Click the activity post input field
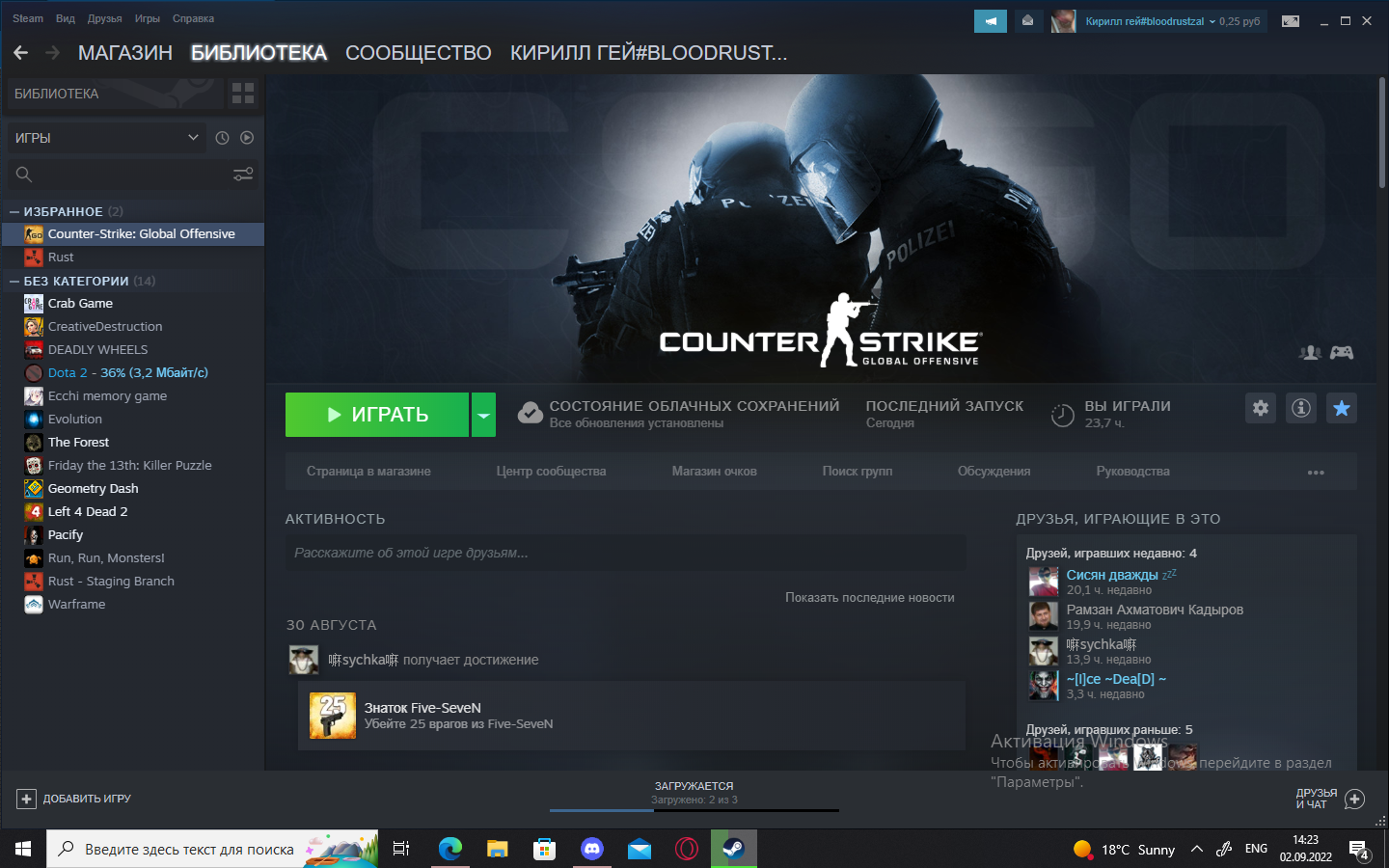Image resolution: width=1389 pixels, height=868 pixels. tap(625, 554)
